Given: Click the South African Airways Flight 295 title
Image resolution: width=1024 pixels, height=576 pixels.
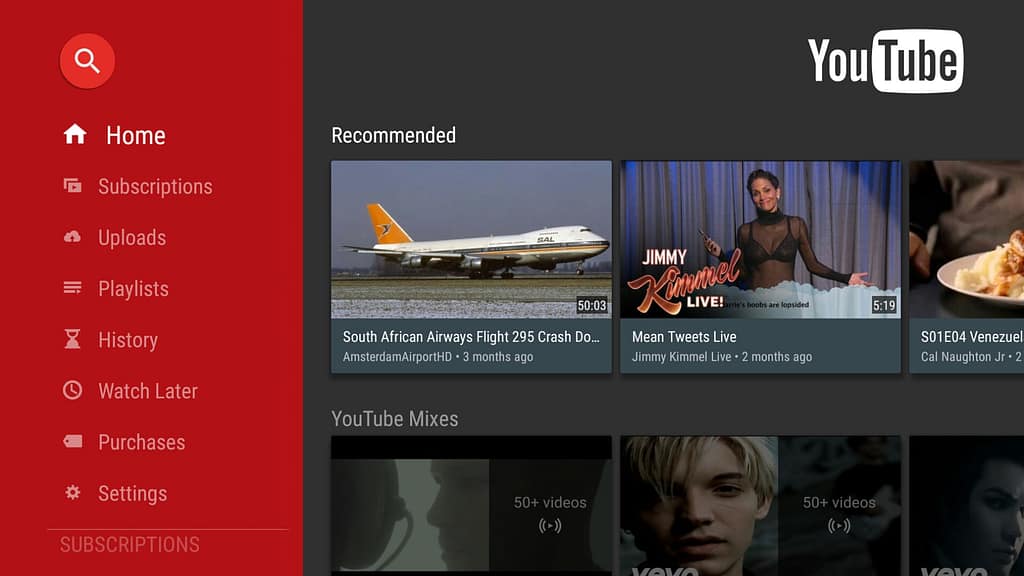Looking at the screenshot, I should coord(471,337).
